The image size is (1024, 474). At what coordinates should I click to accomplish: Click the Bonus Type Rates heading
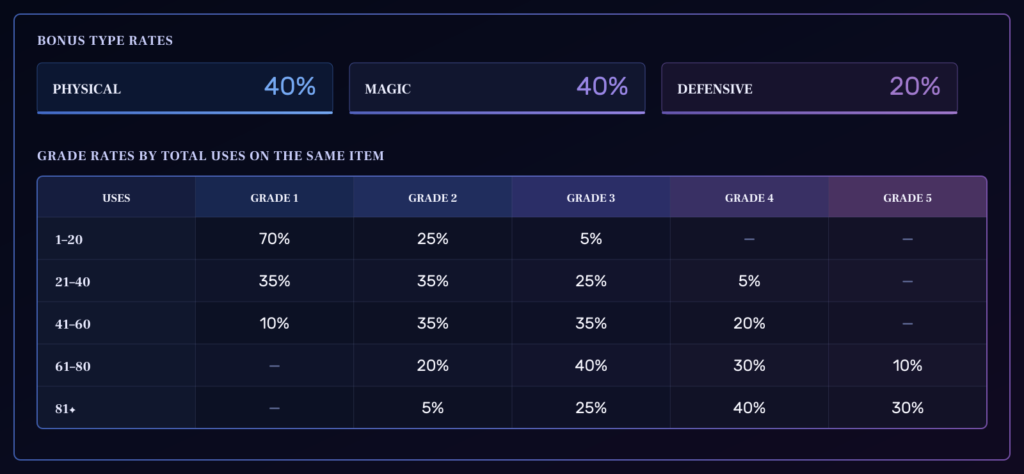[105, 40]
